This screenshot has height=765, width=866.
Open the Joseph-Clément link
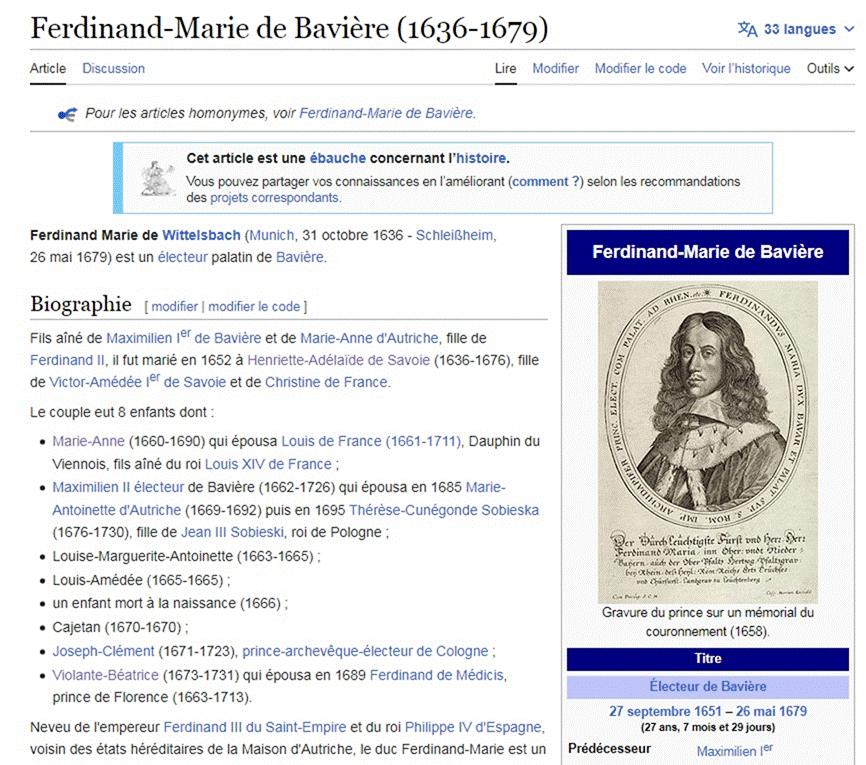coord(103,651)
